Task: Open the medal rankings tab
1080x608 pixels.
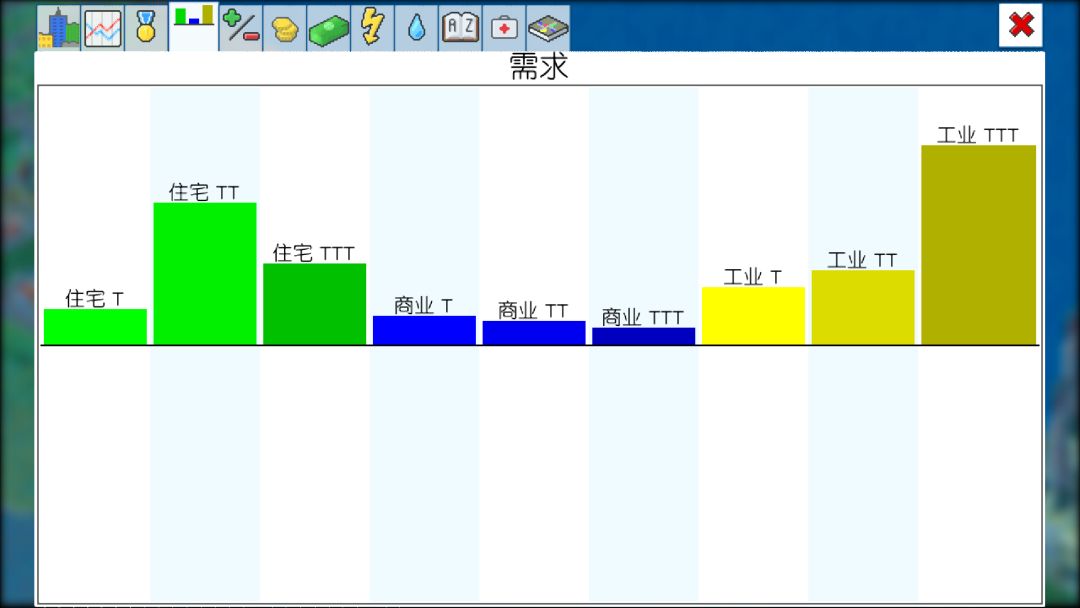Action: (x=146, y=28)
